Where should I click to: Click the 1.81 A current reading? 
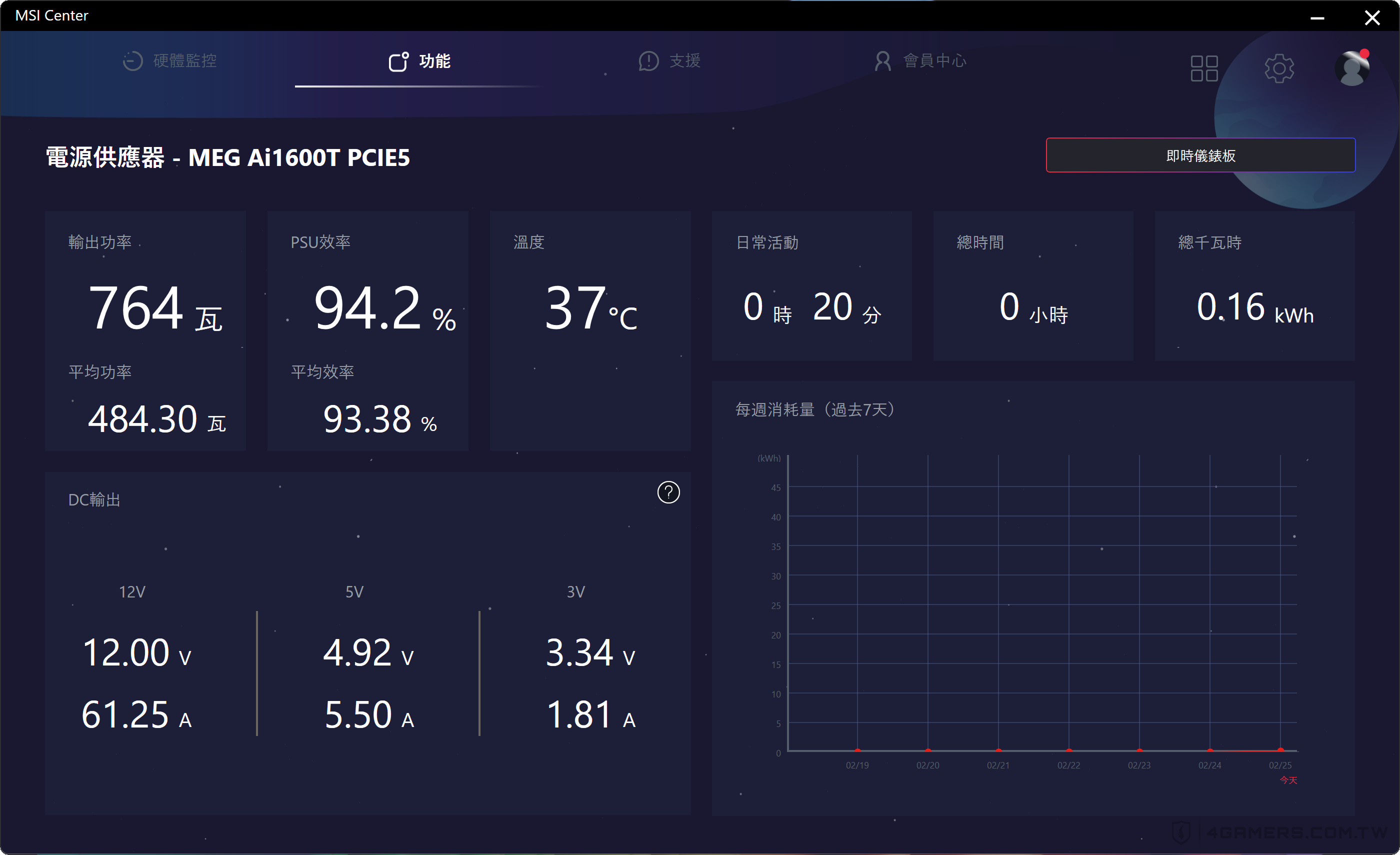coord(591,714)
